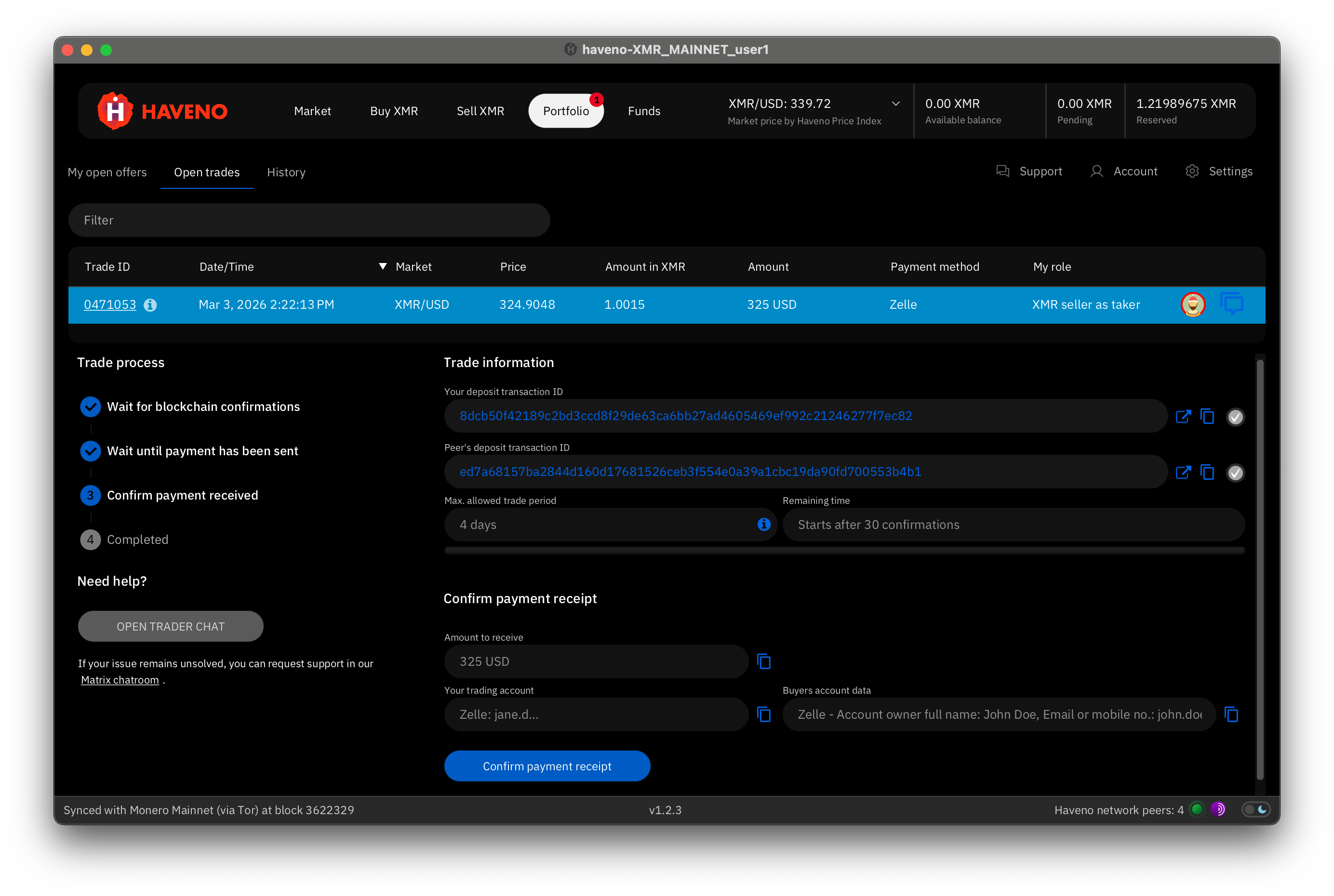Copy your deposit transaction ID
The image size is (1334, 896).
coord(1207,417)
